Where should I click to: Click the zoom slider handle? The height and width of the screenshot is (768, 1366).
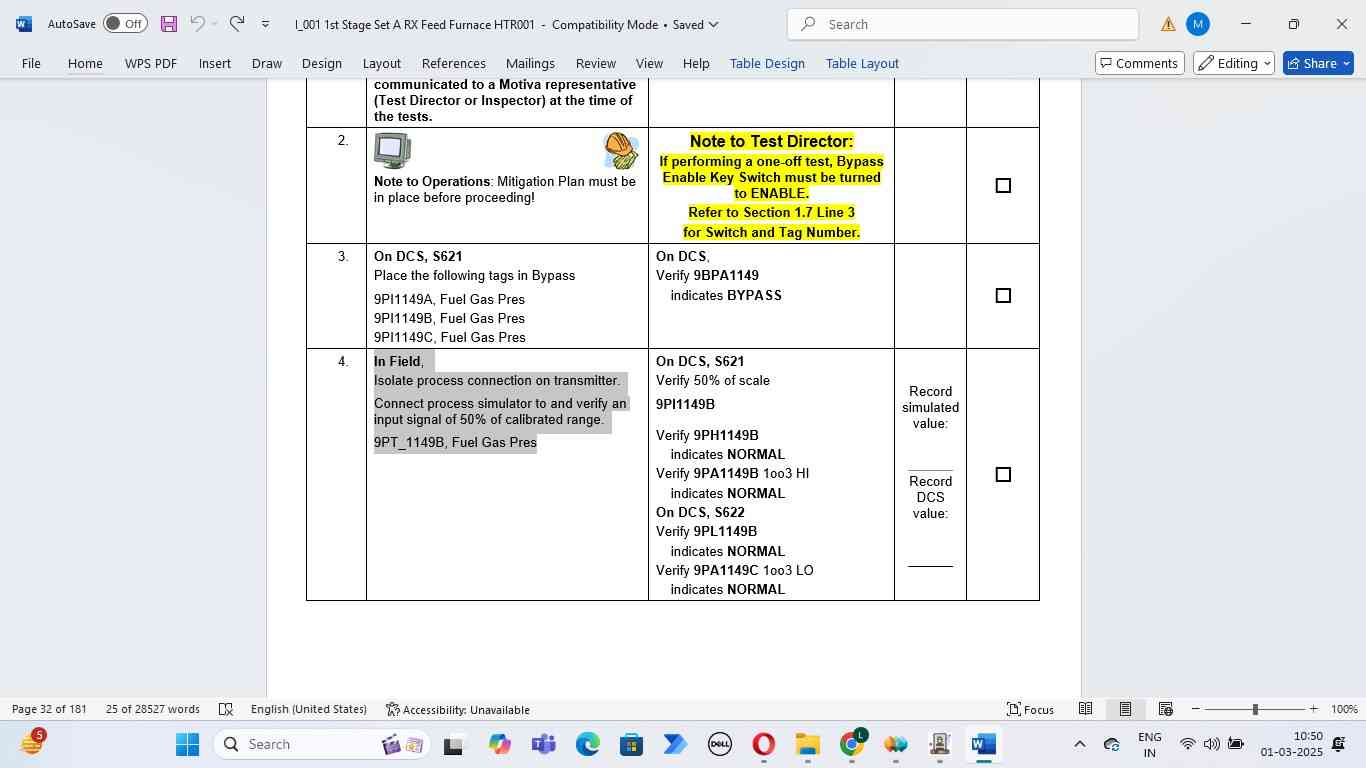pos(1255,709)
